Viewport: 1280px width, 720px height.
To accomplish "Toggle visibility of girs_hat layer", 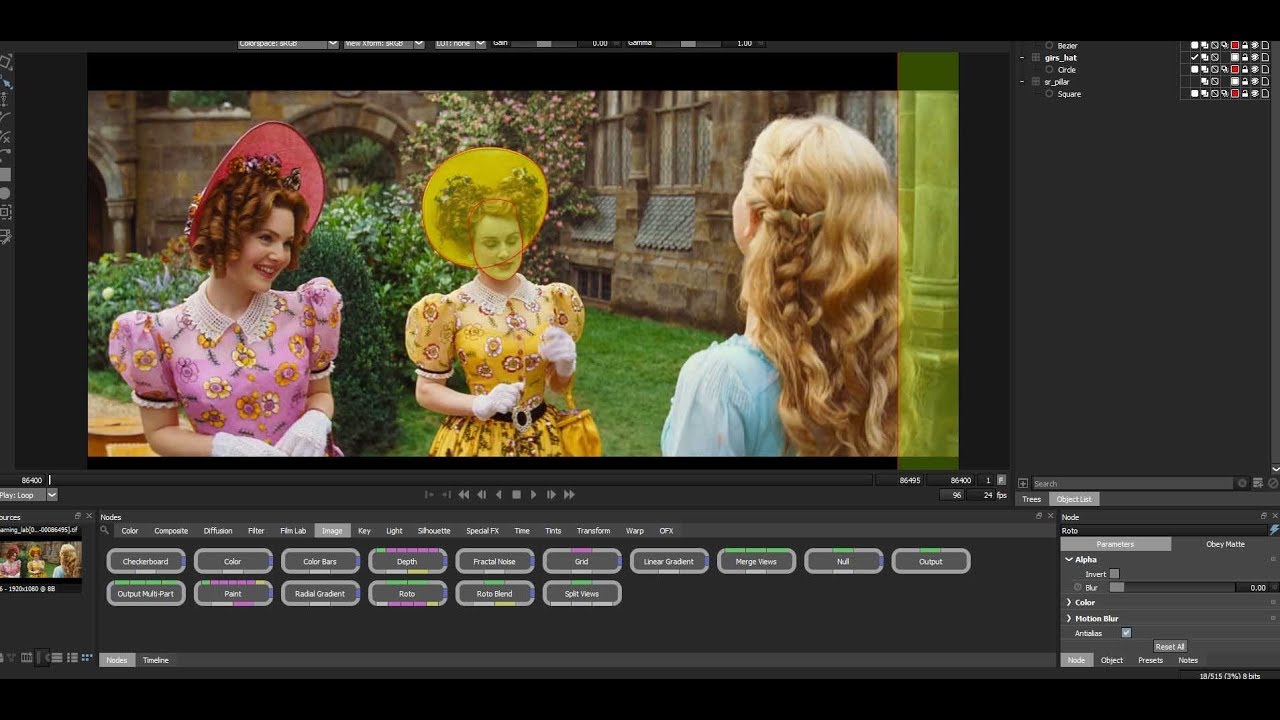I will (x=1255, y=58).
